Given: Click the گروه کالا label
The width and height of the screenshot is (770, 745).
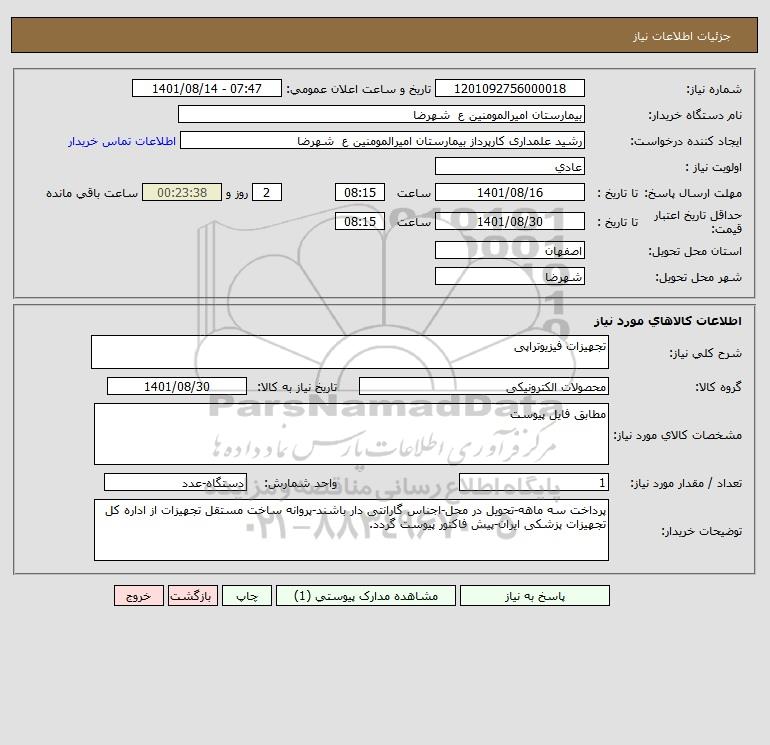Looking at the screenshot, I should (718, 387).
